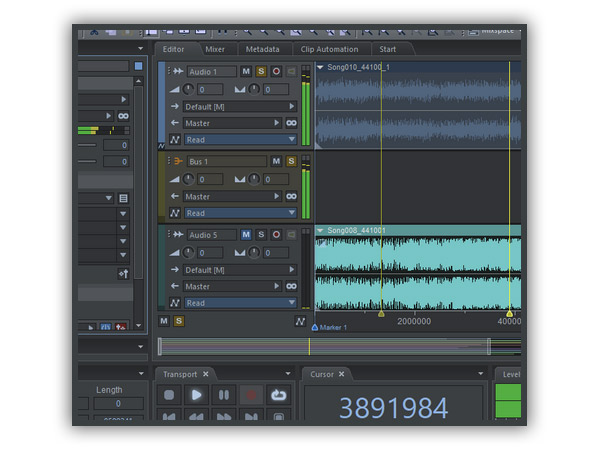Close the Transport panel tab
600x450 pixels.
(206, 374)
